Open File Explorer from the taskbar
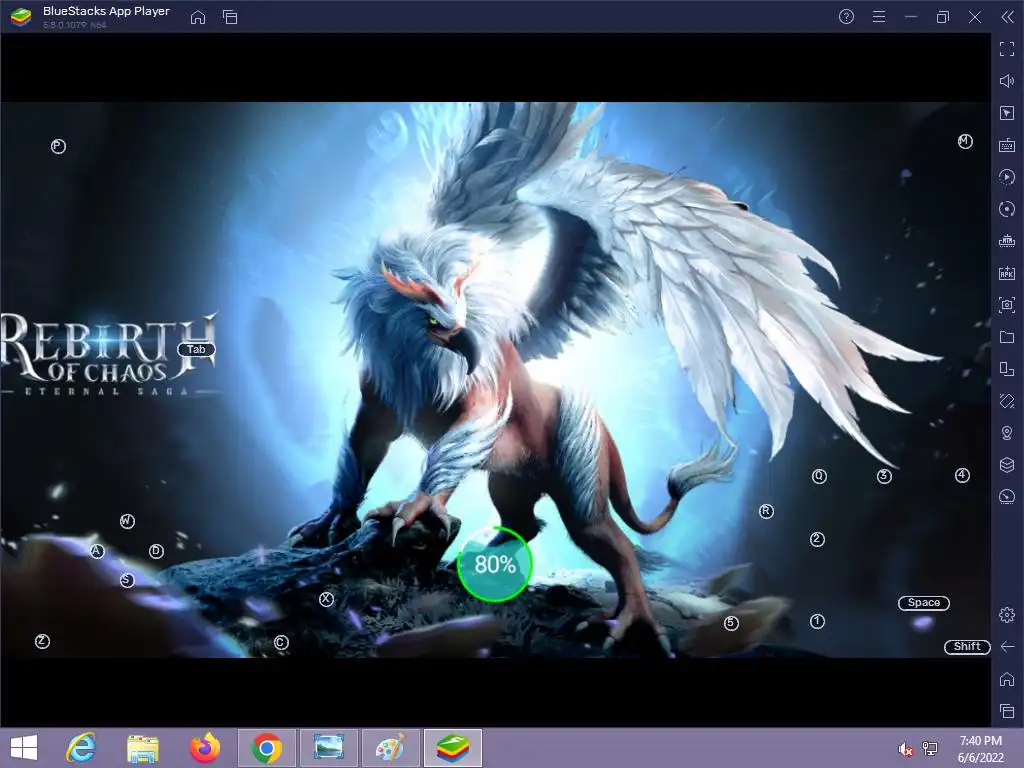 point(143,748)
